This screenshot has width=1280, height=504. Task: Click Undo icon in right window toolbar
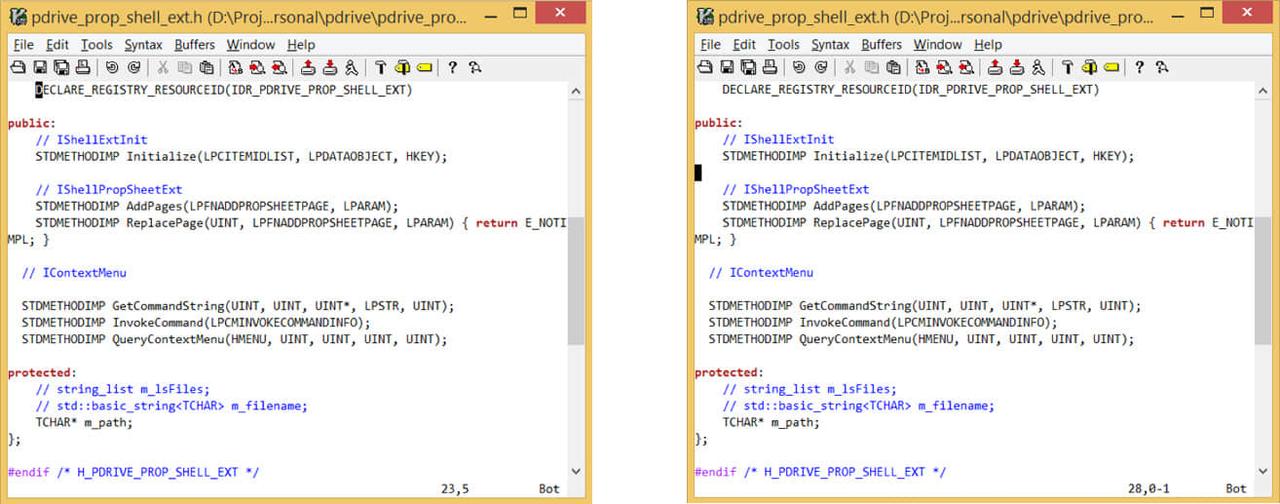[799, 68]
